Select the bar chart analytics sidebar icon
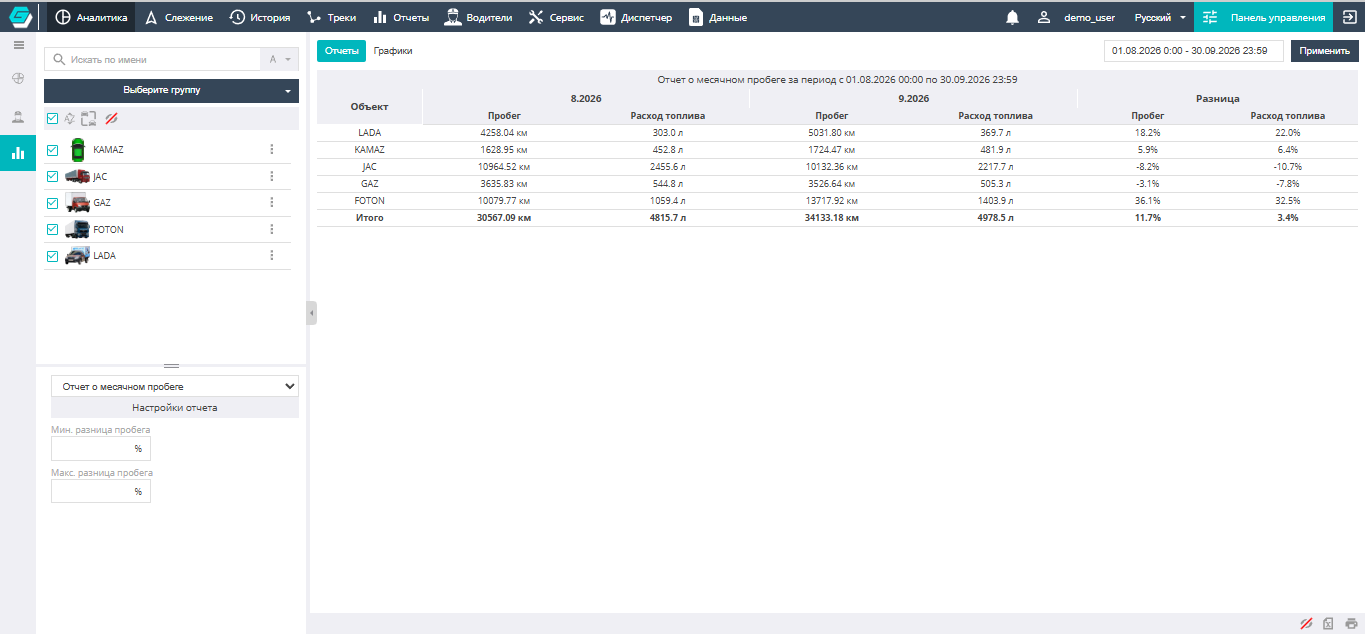This screenshot has height=634, width=1365. pos(18,153)
